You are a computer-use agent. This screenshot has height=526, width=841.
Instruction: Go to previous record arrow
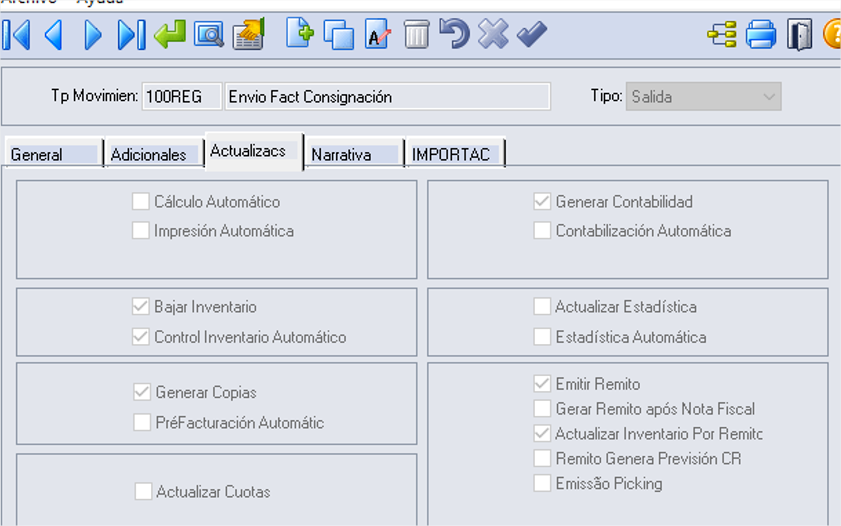tap(54, 35)
